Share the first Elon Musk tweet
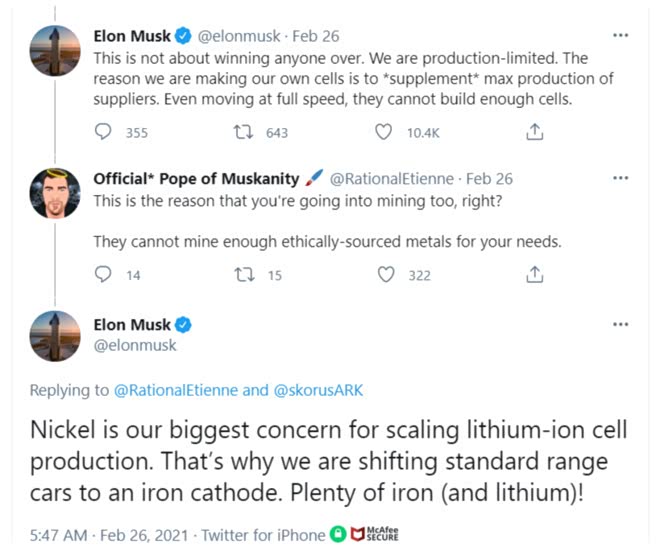 pyautogui.click(x=534, y=132)
